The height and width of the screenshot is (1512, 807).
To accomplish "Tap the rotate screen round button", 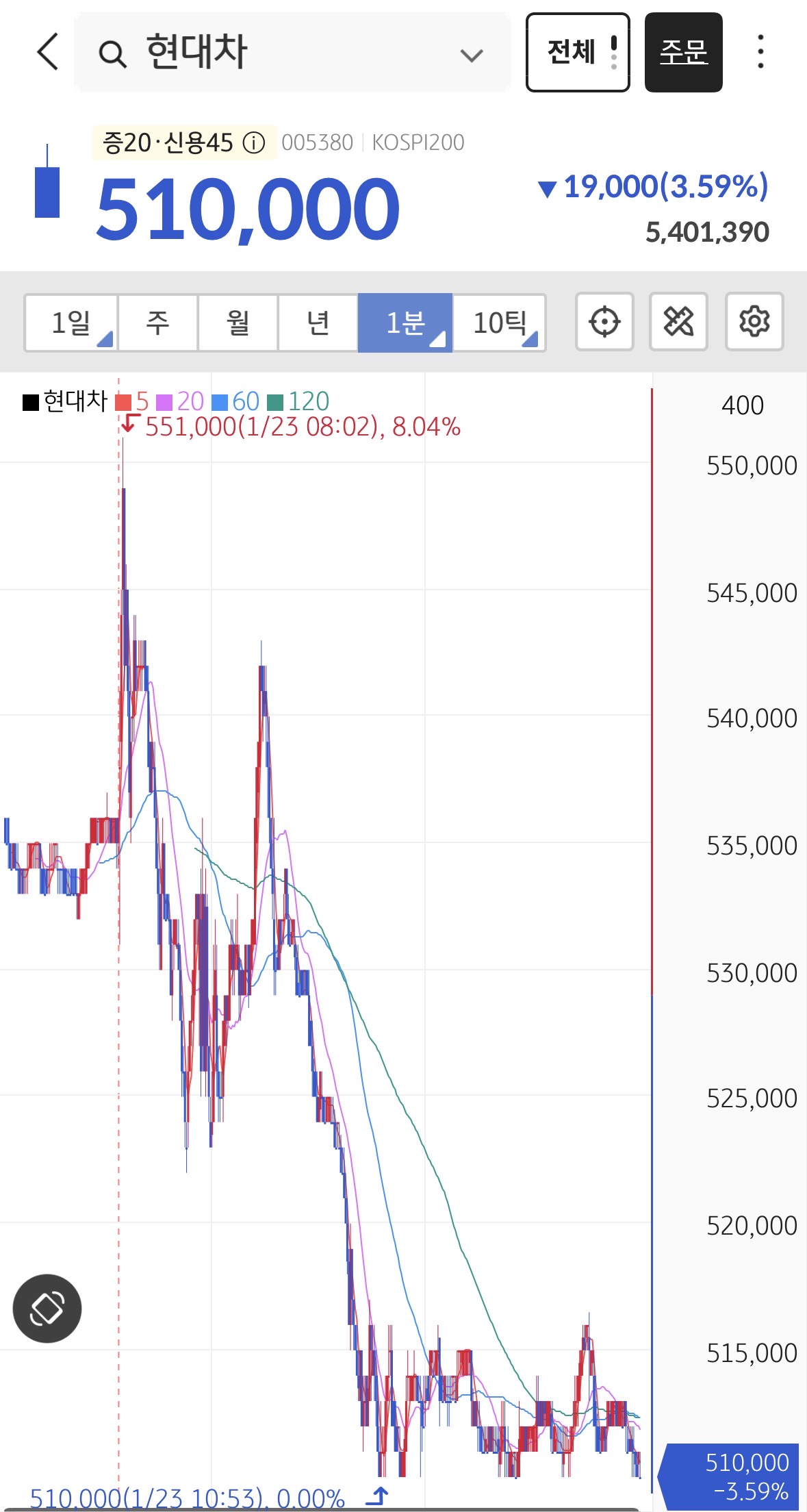I will tap(47, 1308).
